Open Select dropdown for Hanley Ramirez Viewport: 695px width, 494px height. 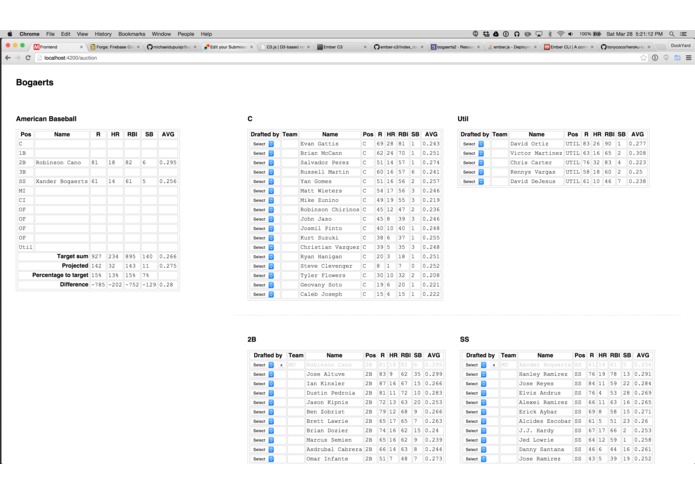coord(476,374)
